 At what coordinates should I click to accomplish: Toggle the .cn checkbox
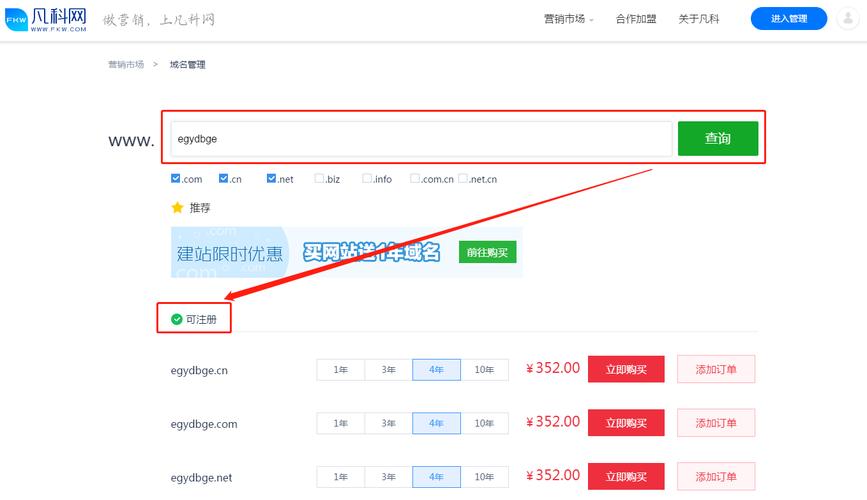pyautogui.click(x=223, y=178)
